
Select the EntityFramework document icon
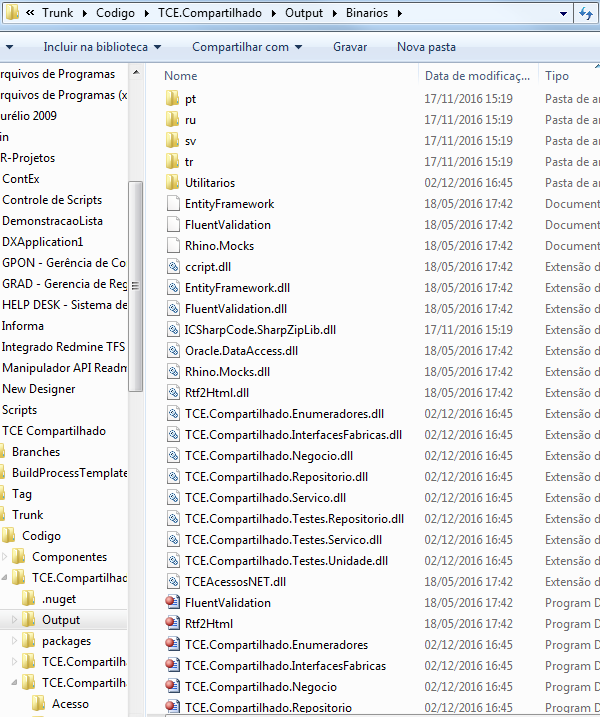[173, 204]
